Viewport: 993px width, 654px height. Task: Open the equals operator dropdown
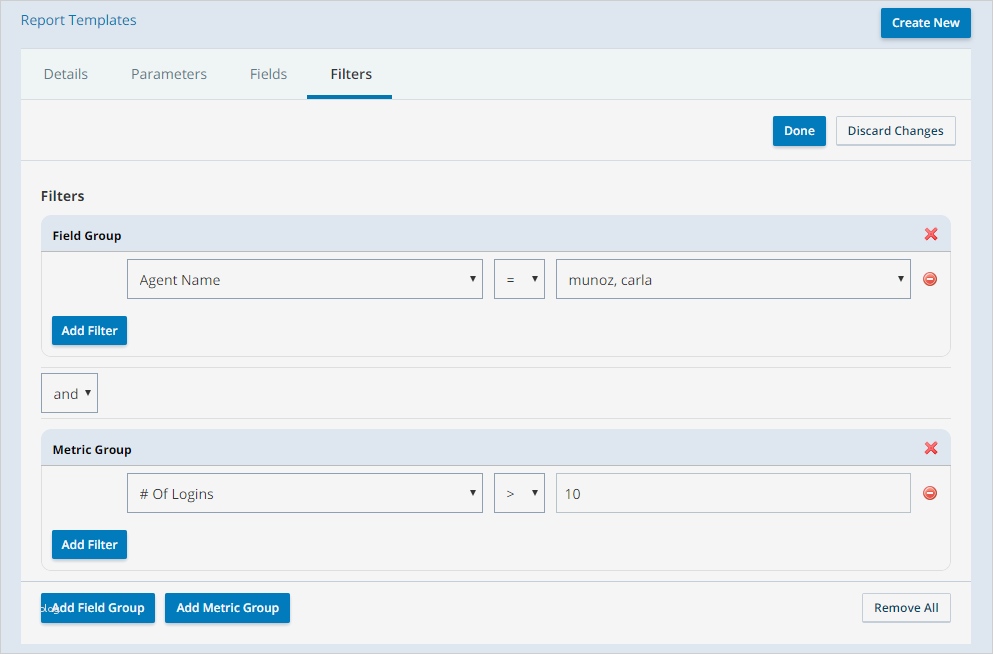point(519,279)
